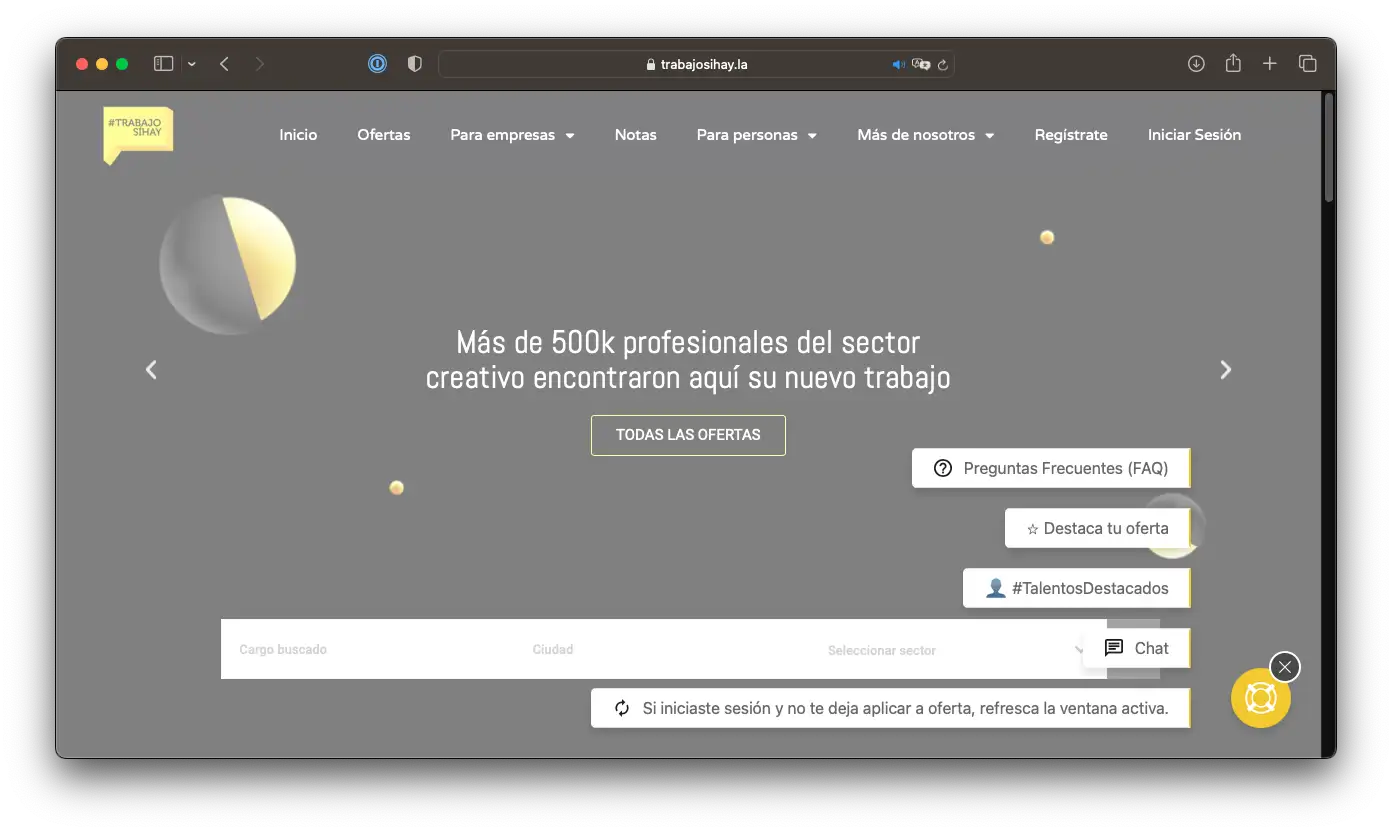The width and height of the screenshot is (1392, 832).
Task: Click the TODAS LAS OFERTAS button
Action: [688, 435]
